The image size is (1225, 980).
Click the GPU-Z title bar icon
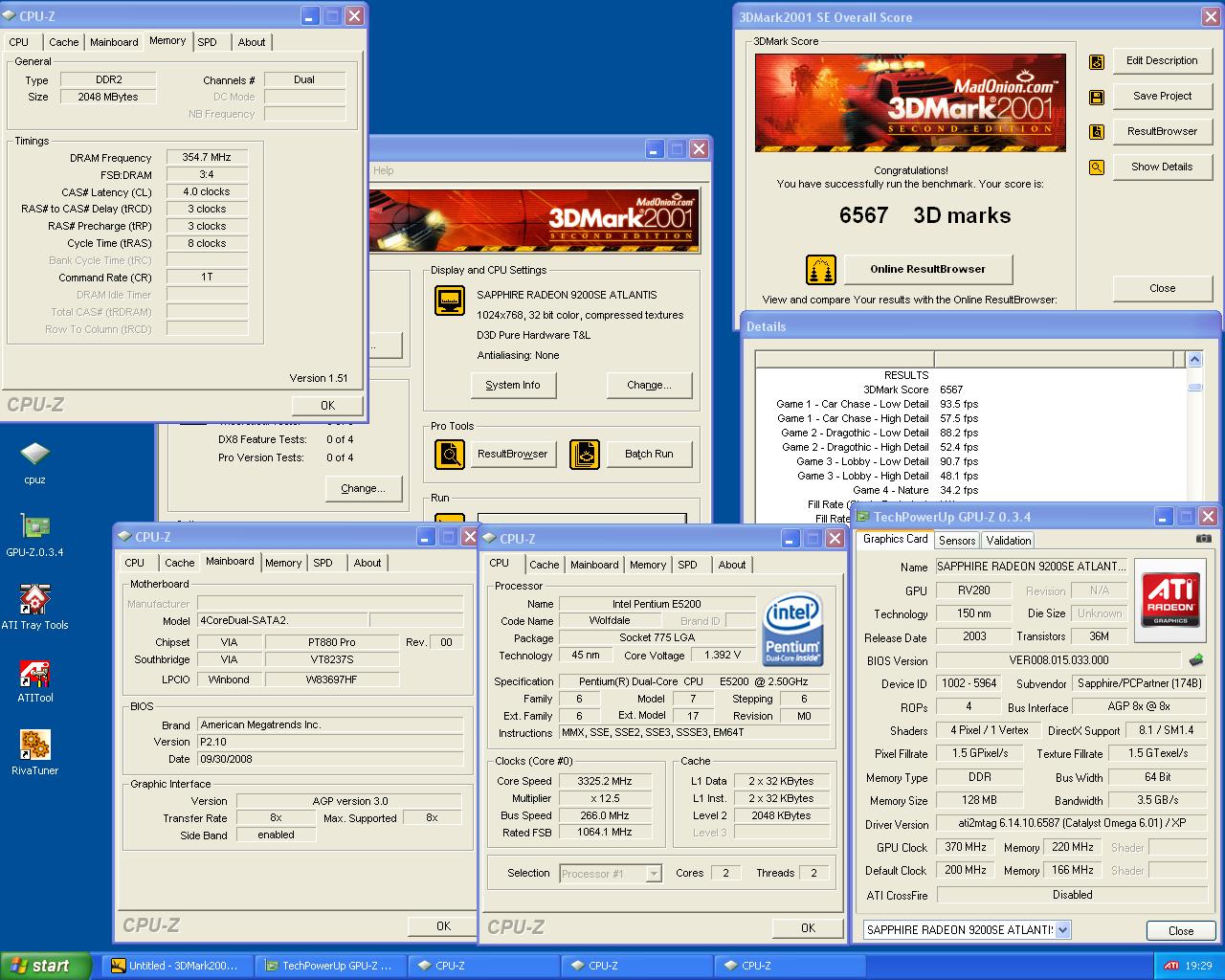tap(863, 517)
